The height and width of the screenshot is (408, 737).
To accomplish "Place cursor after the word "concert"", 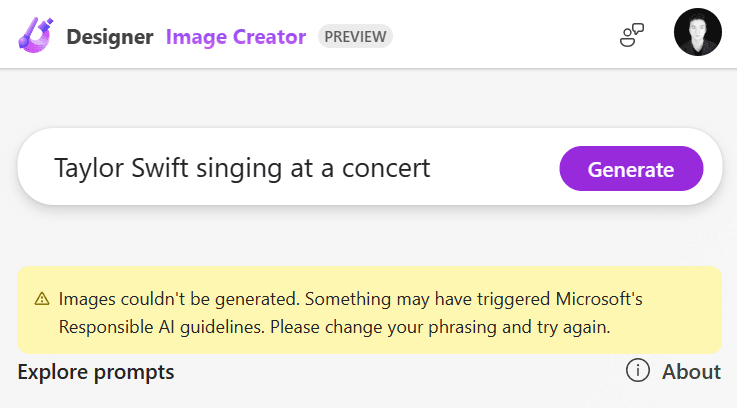I will tap(432, 168).
